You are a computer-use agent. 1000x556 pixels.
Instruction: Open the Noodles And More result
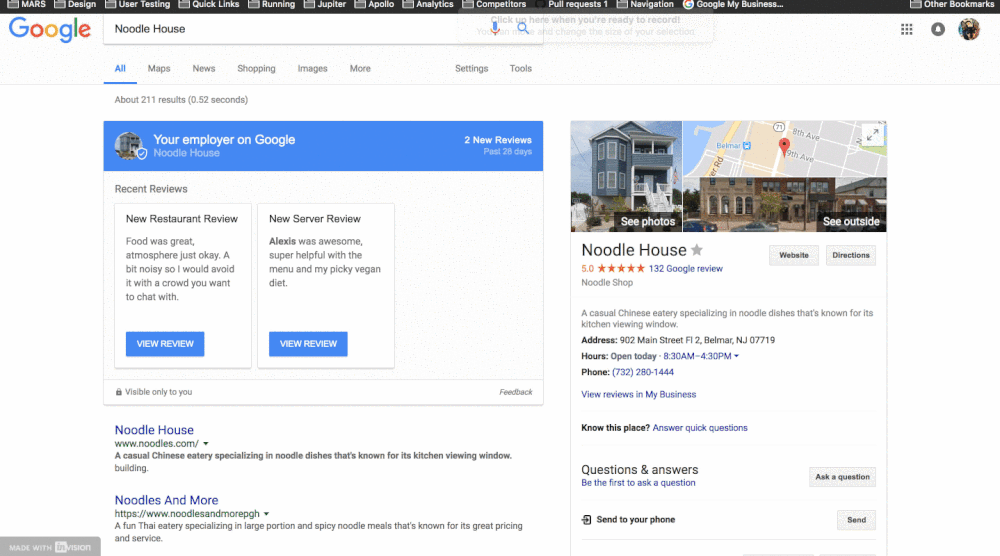166,501
